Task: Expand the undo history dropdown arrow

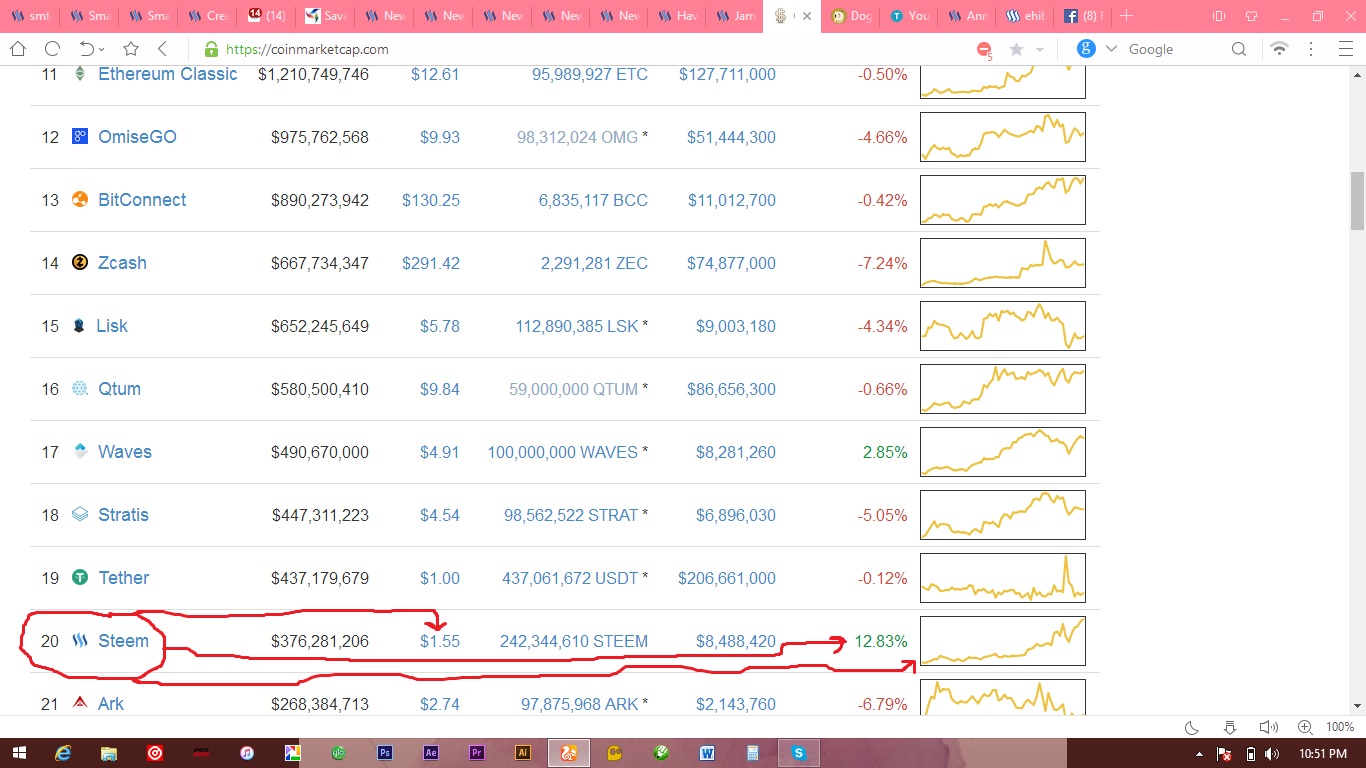Action: [103, 50]
